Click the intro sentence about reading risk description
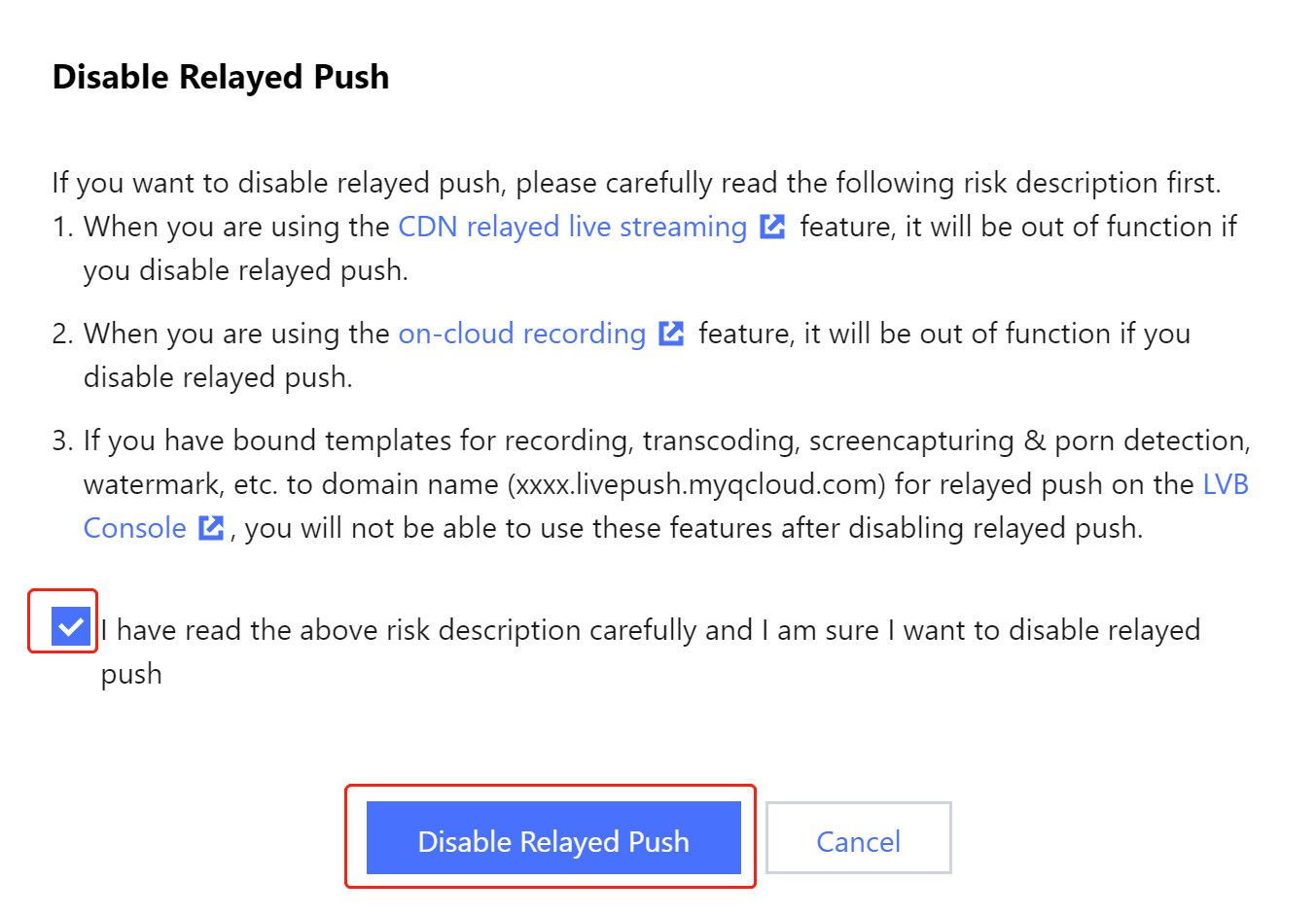 pyautogui.click(x=636, y=183)
